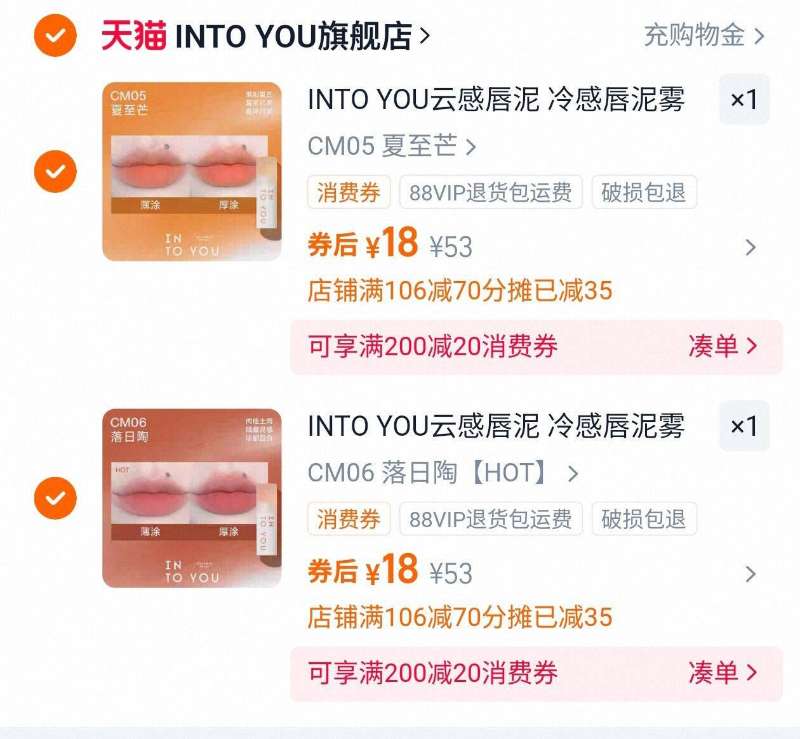This screenshot has width=800, height=739.
Task: Tap the 充购物金 link
Action: 704,35
